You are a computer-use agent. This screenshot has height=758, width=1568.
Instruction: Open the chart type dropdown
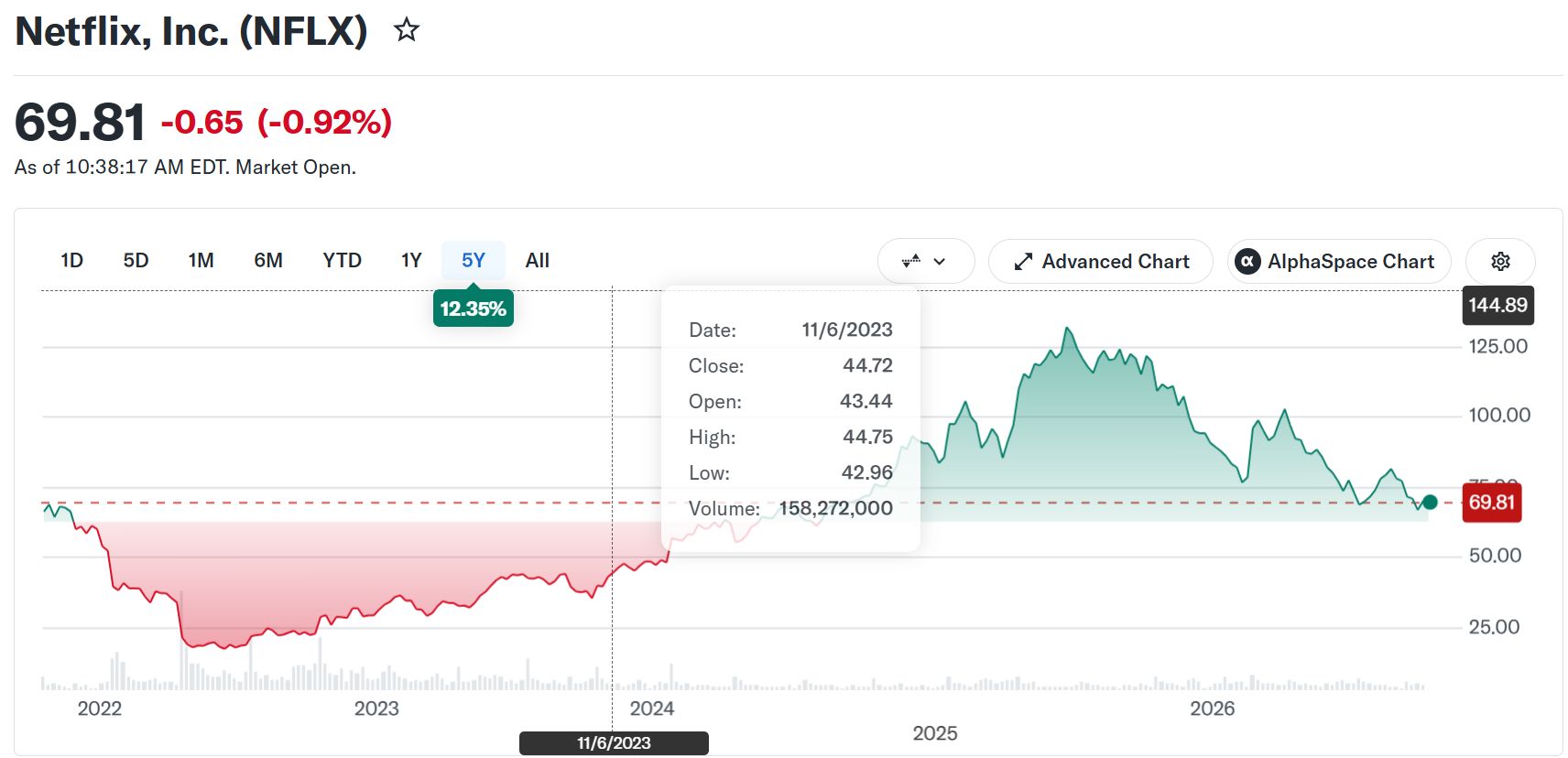pos(926,262)
